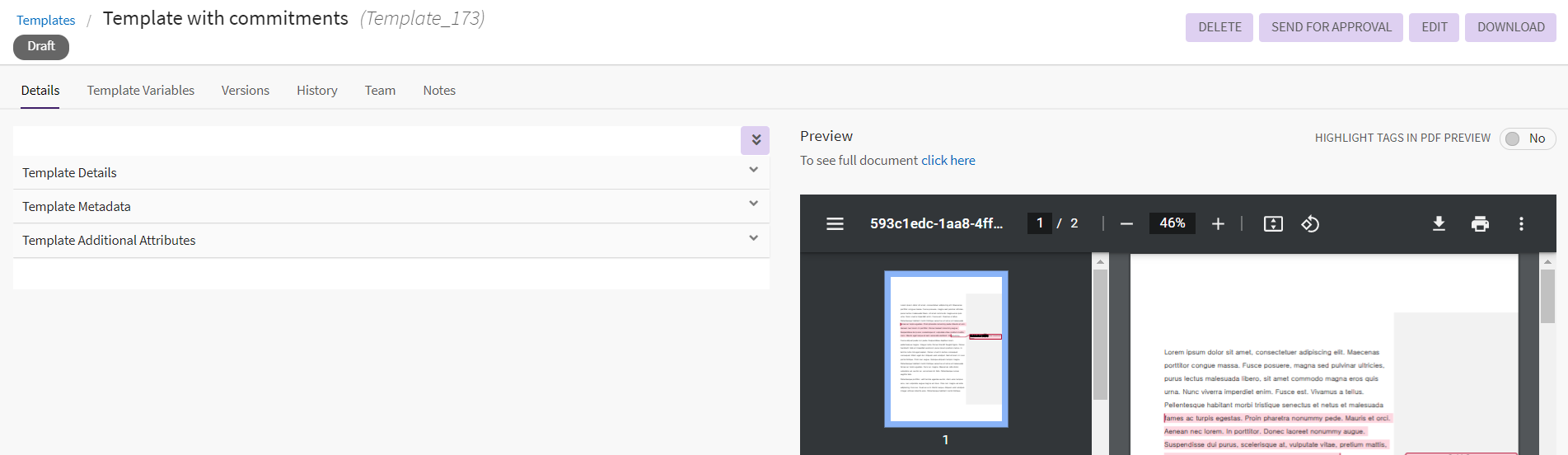Open the PDF viewer more actions menu

tap(1521, 224)
